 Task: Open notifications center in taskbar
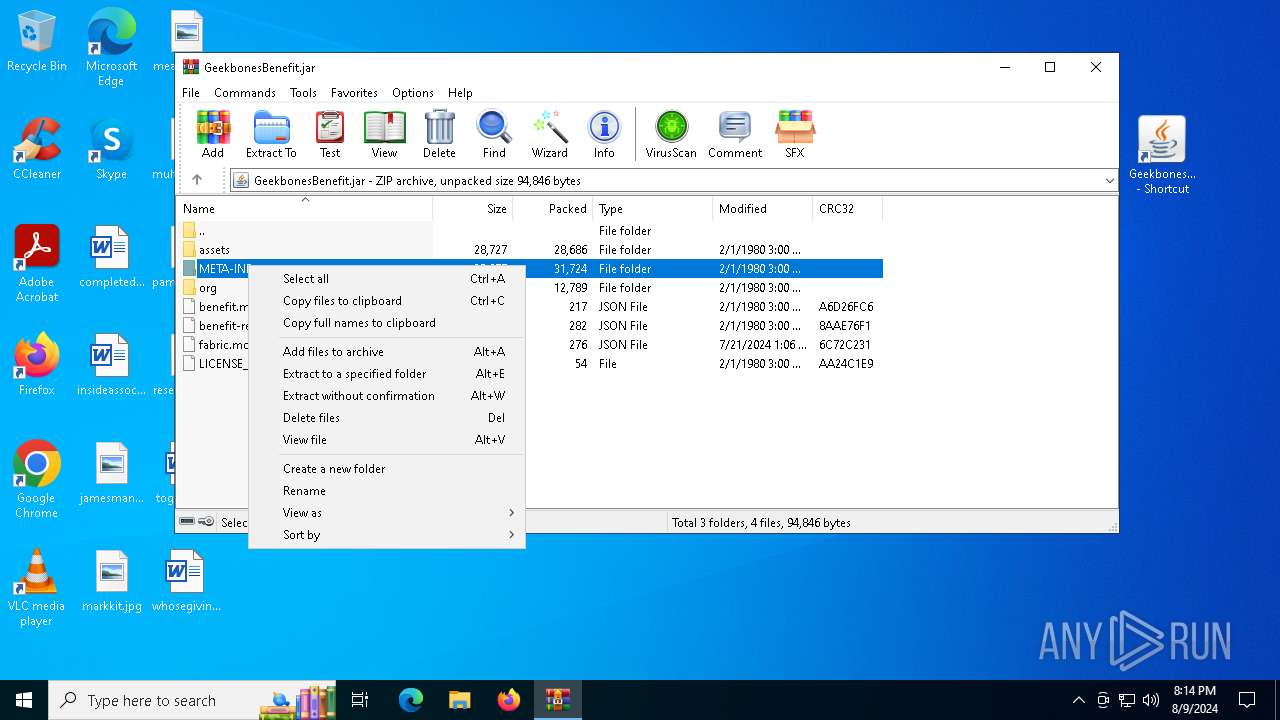point(1247,700)
